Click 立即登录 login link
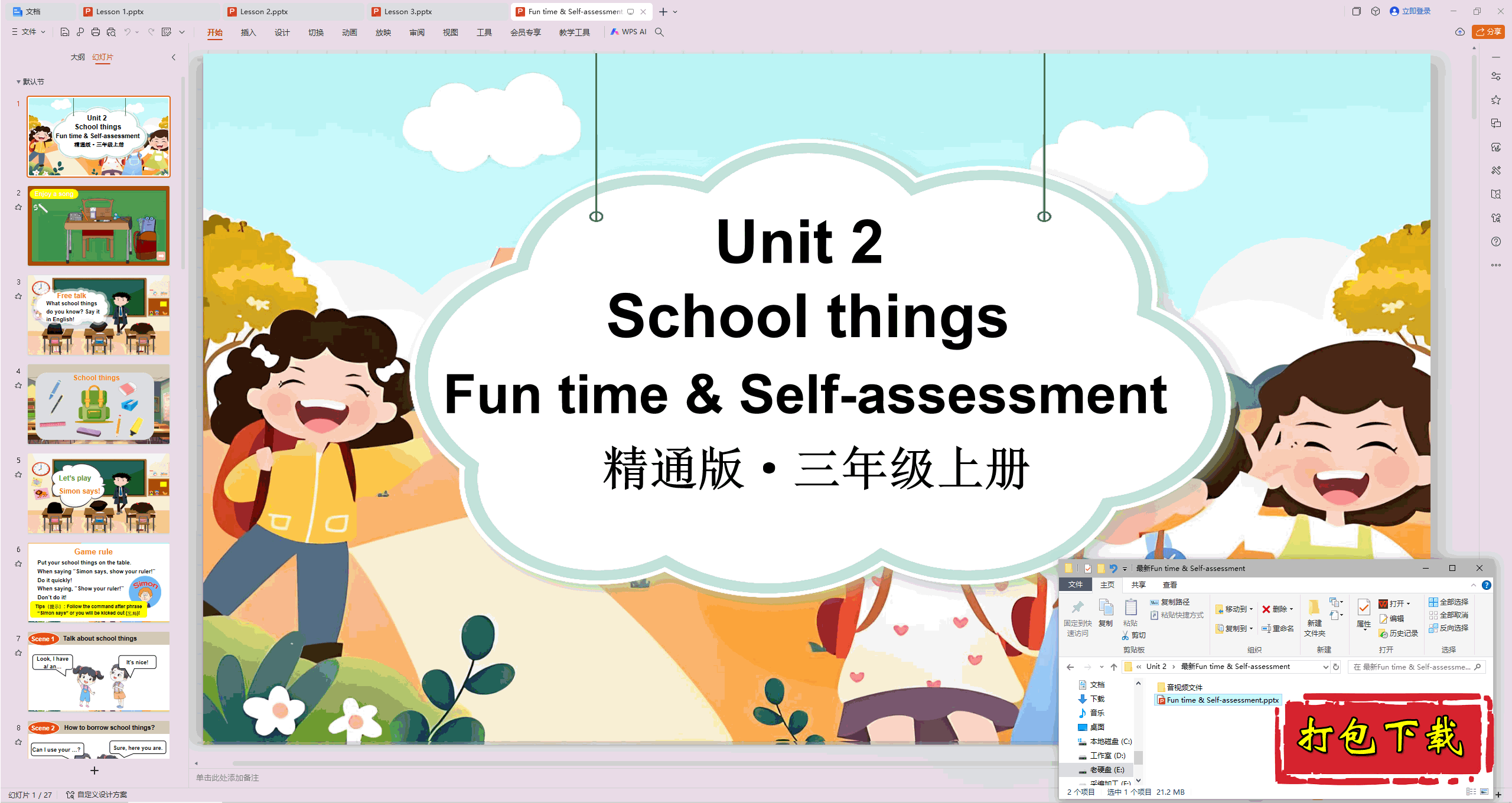1512x803 pixels. [x=1410, y=11]
